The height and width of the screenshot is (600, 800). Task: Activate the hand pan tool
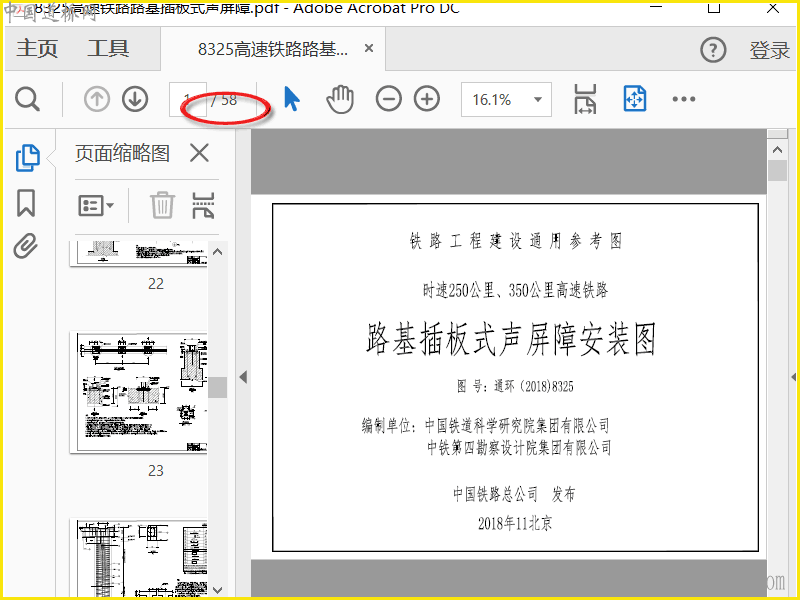(340, 99)
